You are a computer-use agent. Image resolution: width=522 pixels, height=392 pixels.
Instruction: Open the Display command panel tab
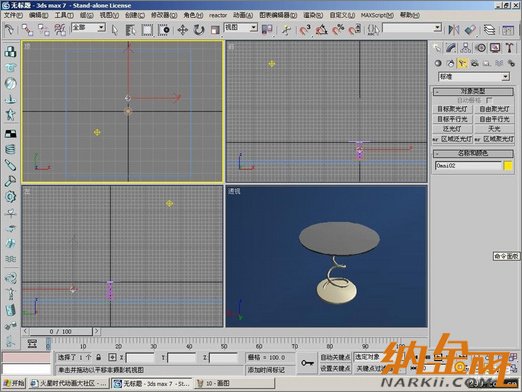coord(495,48)
